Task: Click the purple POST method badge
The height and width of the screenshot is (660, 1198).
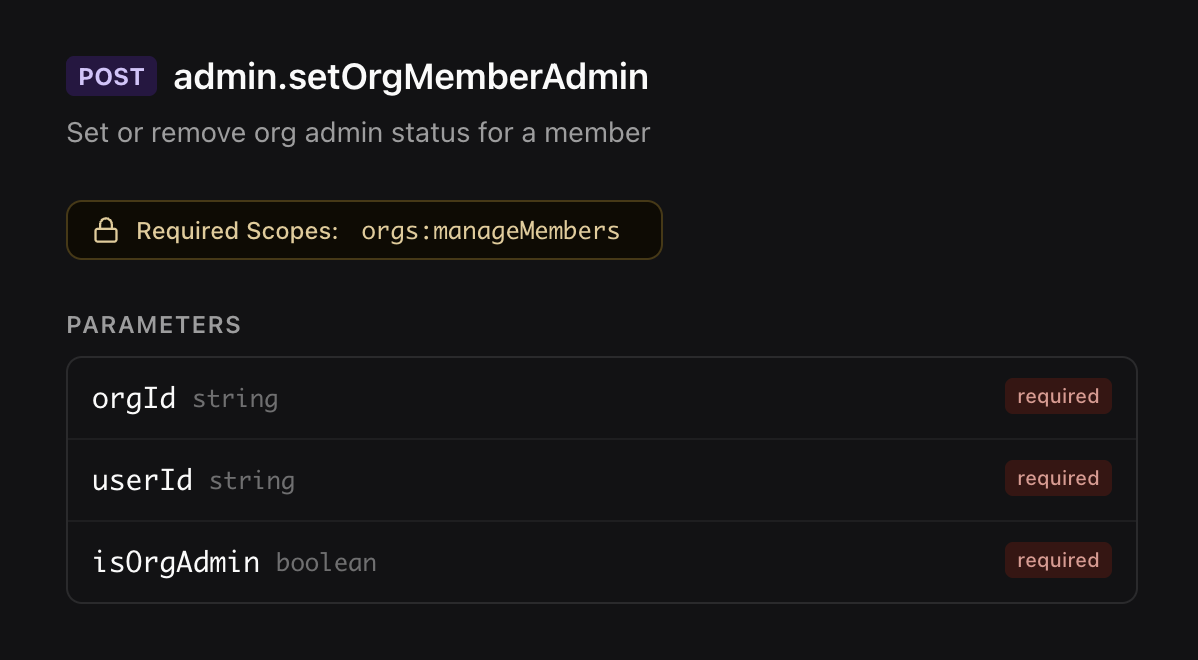Action: tap(111, 77)
